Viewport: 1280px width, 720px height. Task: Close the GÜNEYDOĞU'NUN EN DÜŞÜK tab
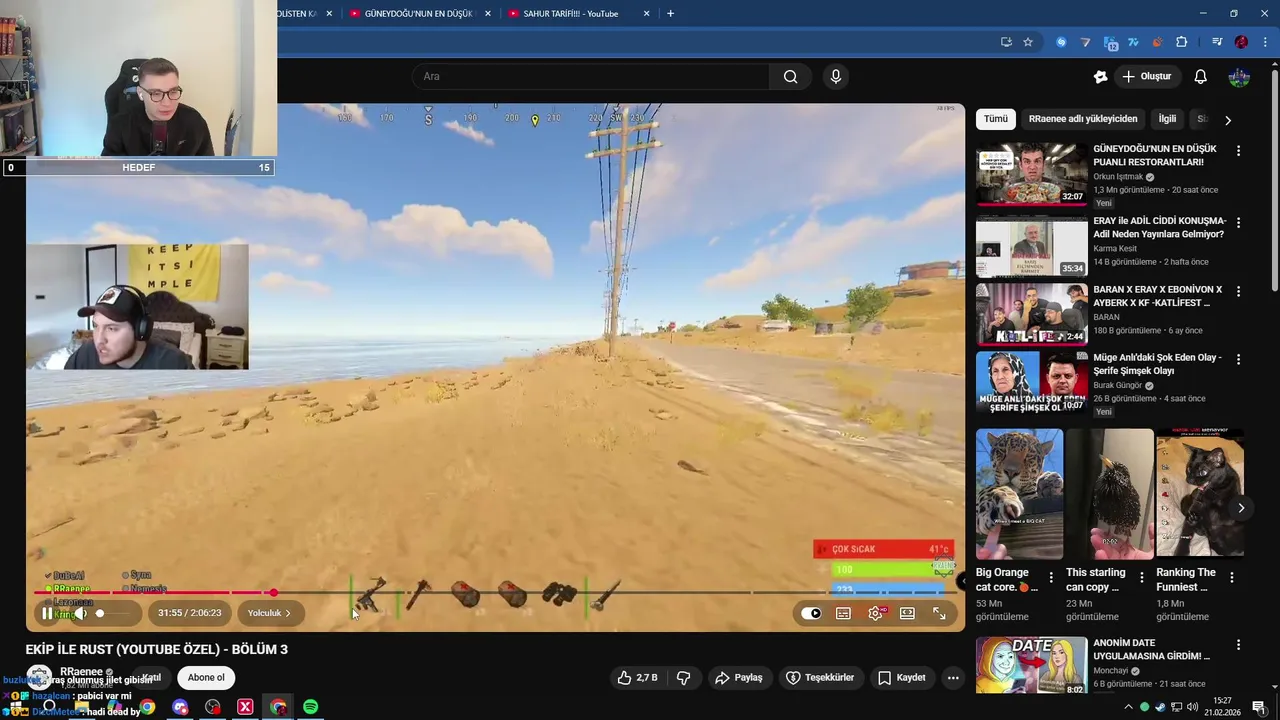tap(488, 14)
